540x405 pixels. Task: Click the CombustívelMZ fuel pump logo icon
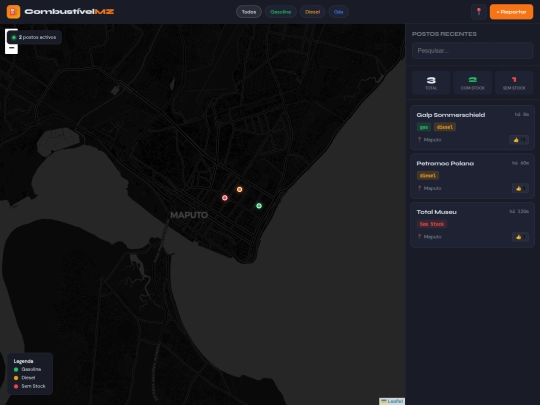point(13,12)
